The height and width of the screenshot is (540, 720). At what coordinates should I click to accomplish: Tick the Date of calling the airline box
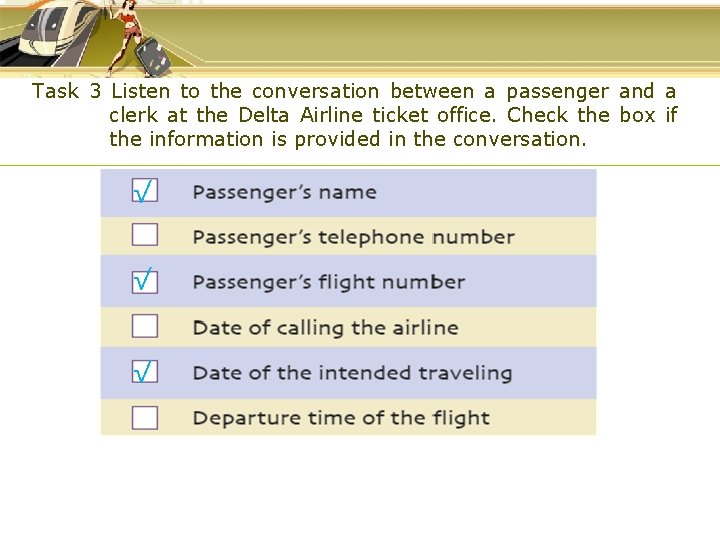pos(145,326)
